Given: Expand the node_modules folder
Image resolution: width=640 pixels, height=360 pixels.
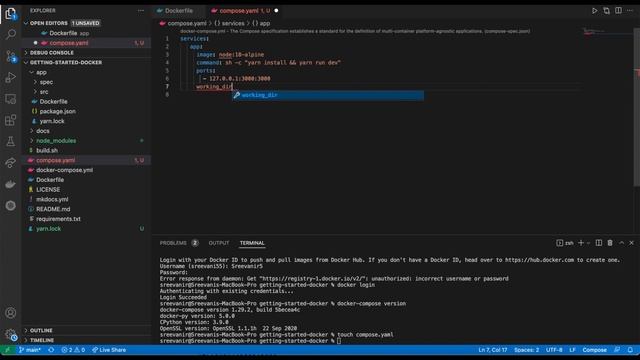Looking at the screenshot, I should tap(86, 141).
